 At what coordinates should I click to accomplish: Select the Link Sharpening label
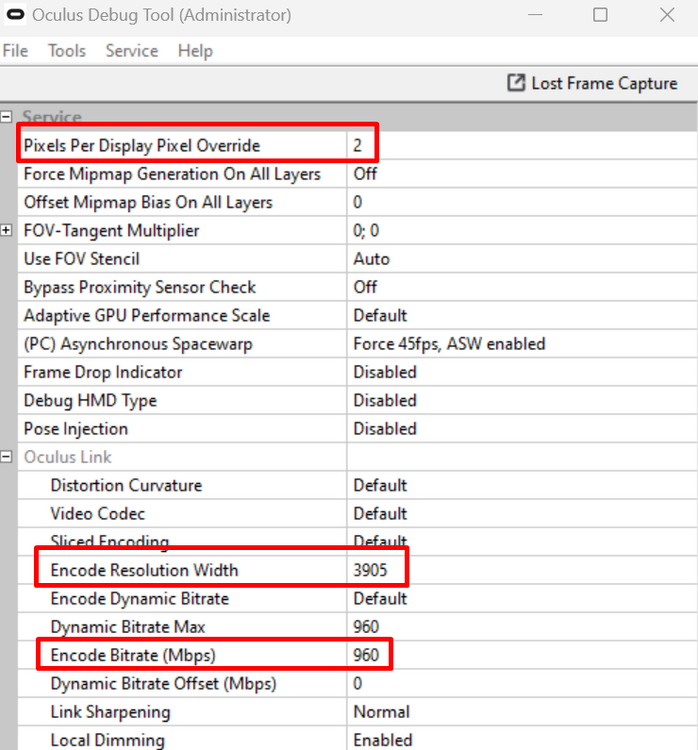pyautogui.click(x=111, y=712)
